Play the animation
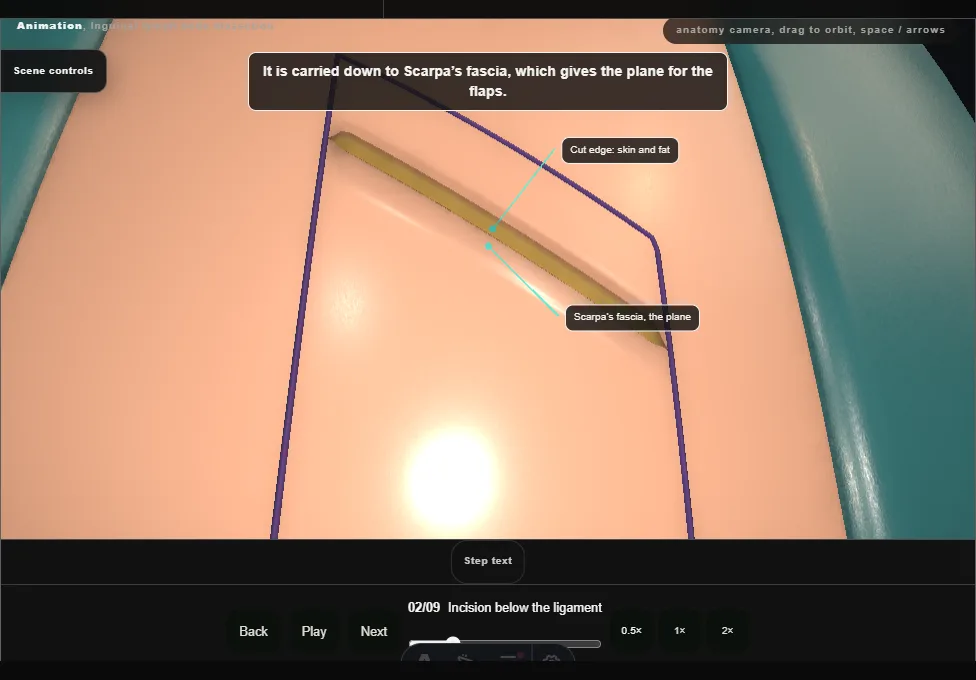 pos(314,631)
